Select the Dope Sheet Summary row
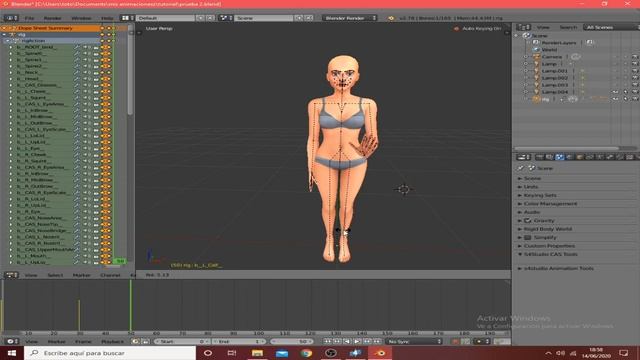Image resolution: width=640 pixels, height=360 pixels. pyautogui.click(x=51, y=28)
